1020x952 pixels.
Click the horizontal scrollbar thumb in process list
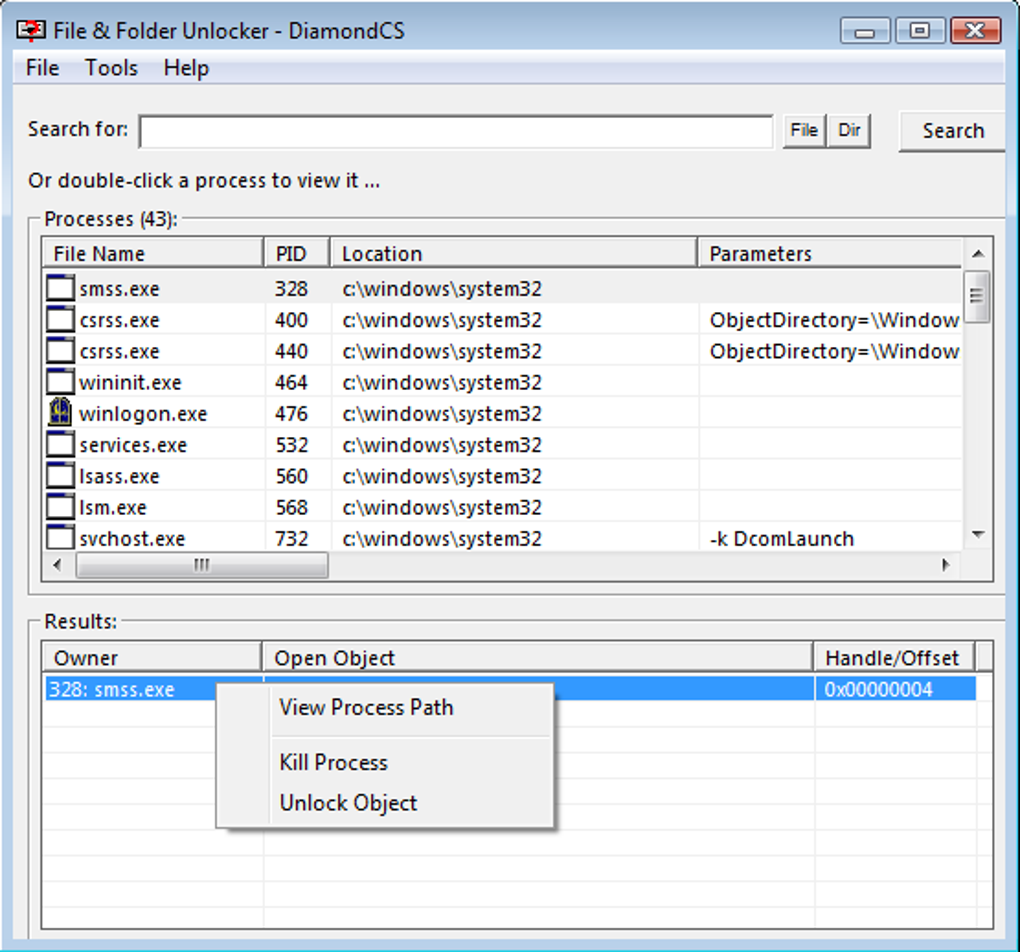202,565
